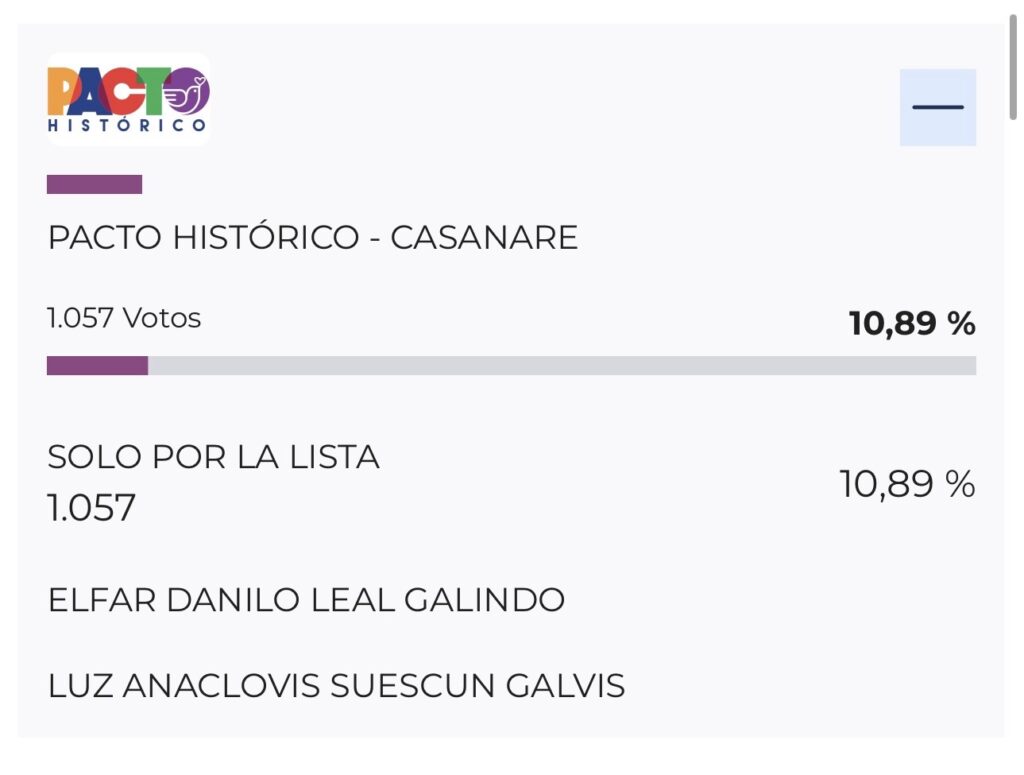Screen dimensions: 1024x775
Task: Click the gray unfilled part of the progress bar
Action: (x=560, y=366)
